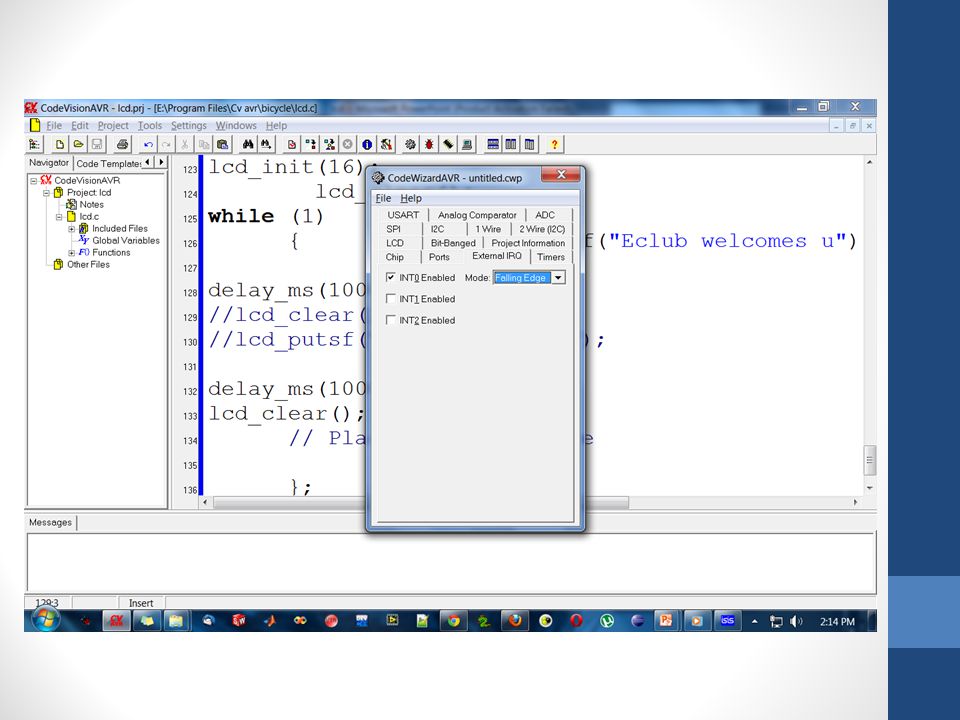The height and width of the screenshot is (720, 960).
Task: Click the Find in Files binoculars icon
Action: pos(266,144)
